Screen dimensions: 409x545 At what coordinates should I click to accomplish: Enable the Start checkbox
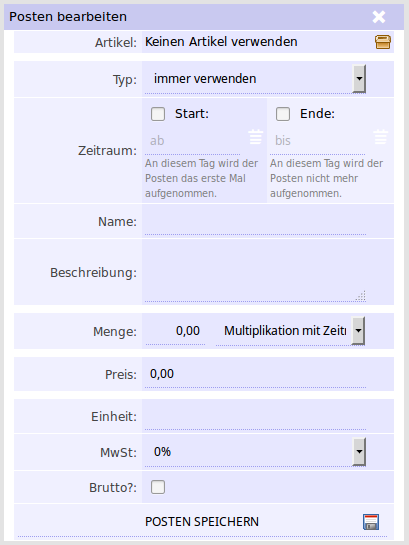coord(158,114)
